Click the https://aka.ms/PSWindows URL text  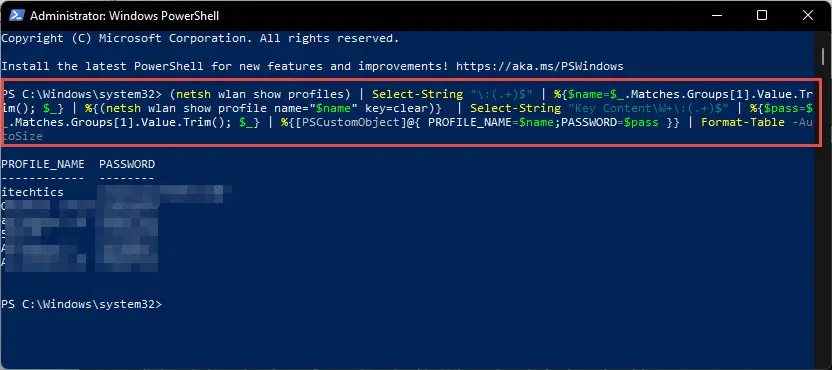(x=540, y=66)
